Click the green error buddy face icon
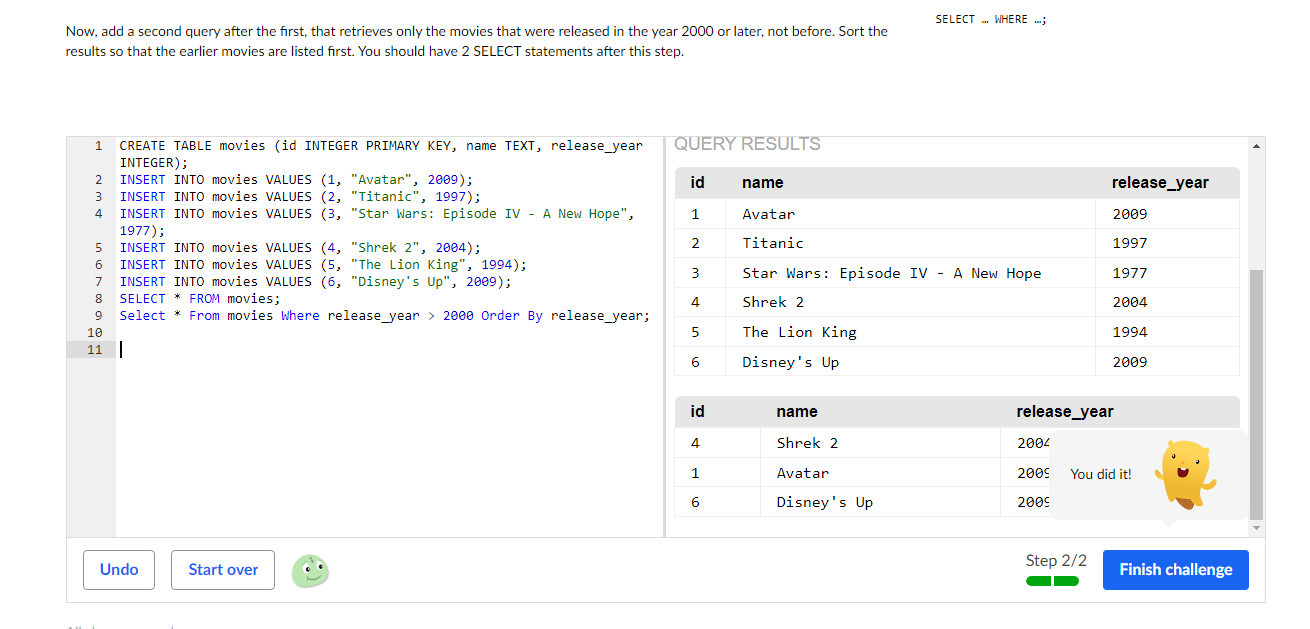 [310, 570]
